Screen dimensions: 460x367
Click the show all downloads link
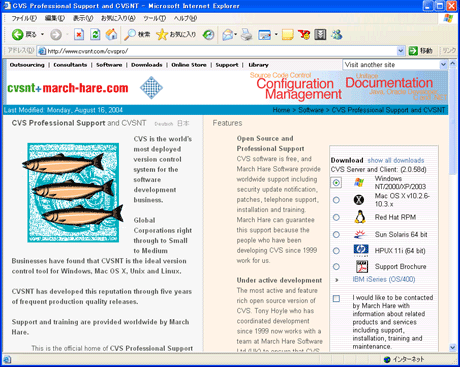coord(396,160)
